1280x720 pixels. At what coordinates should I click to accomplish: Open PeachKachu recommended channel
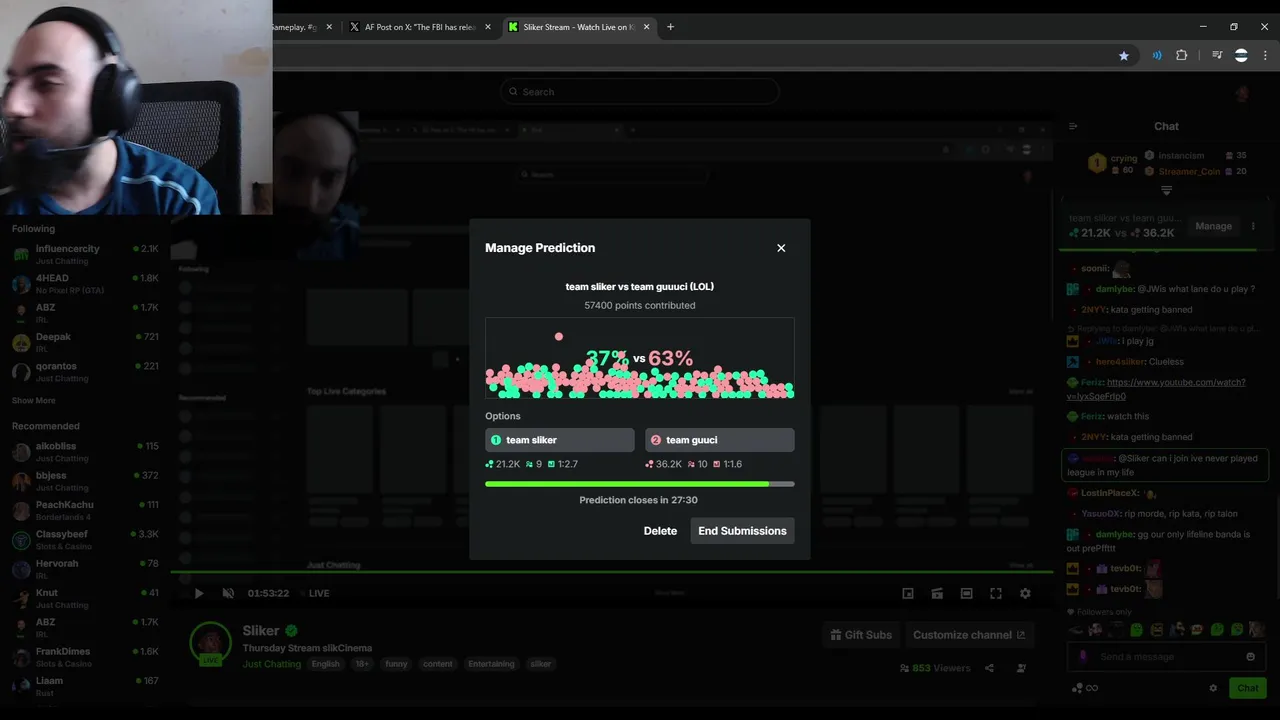[x=86, y=510]
